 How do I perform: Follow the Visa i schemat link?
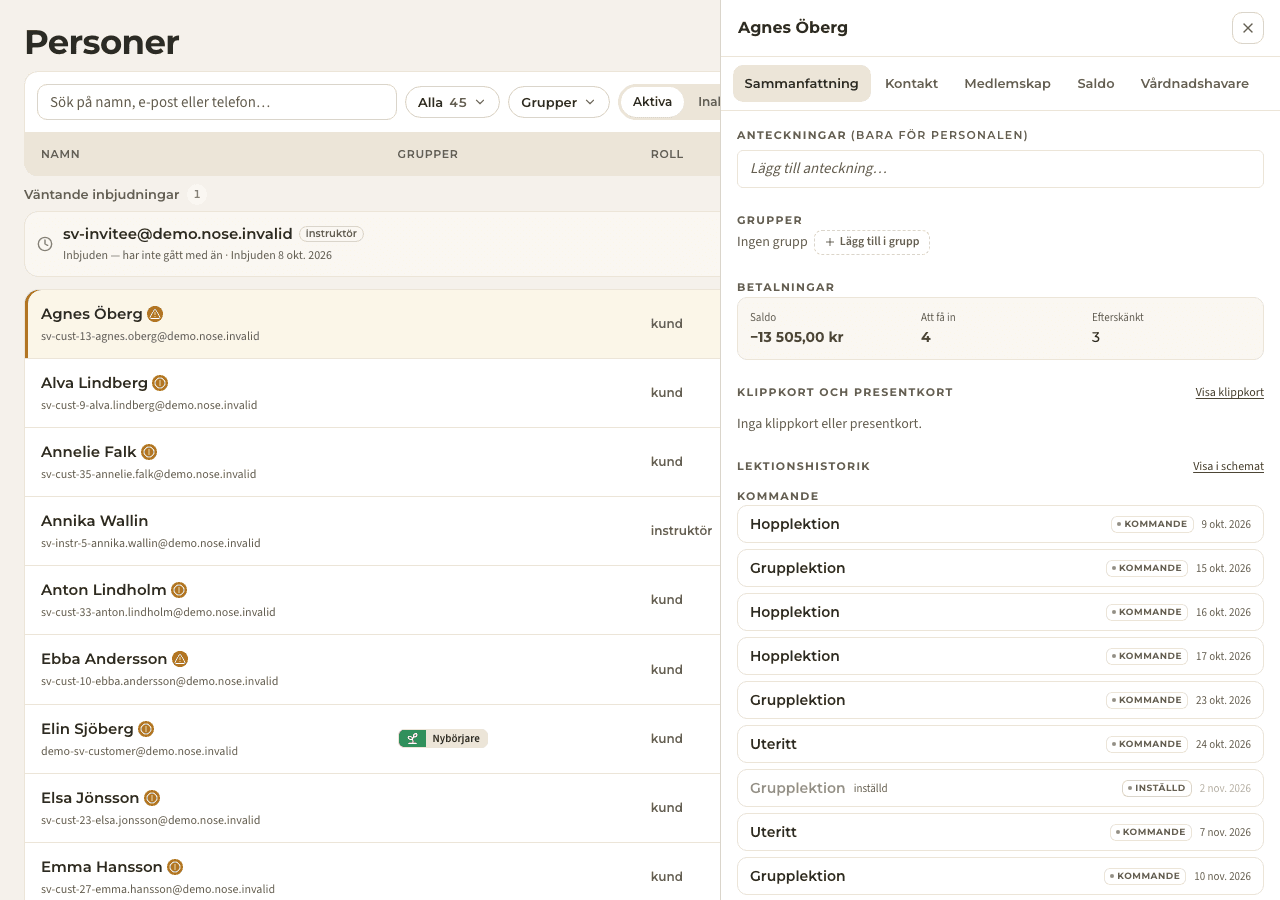tap(1228, 466)
